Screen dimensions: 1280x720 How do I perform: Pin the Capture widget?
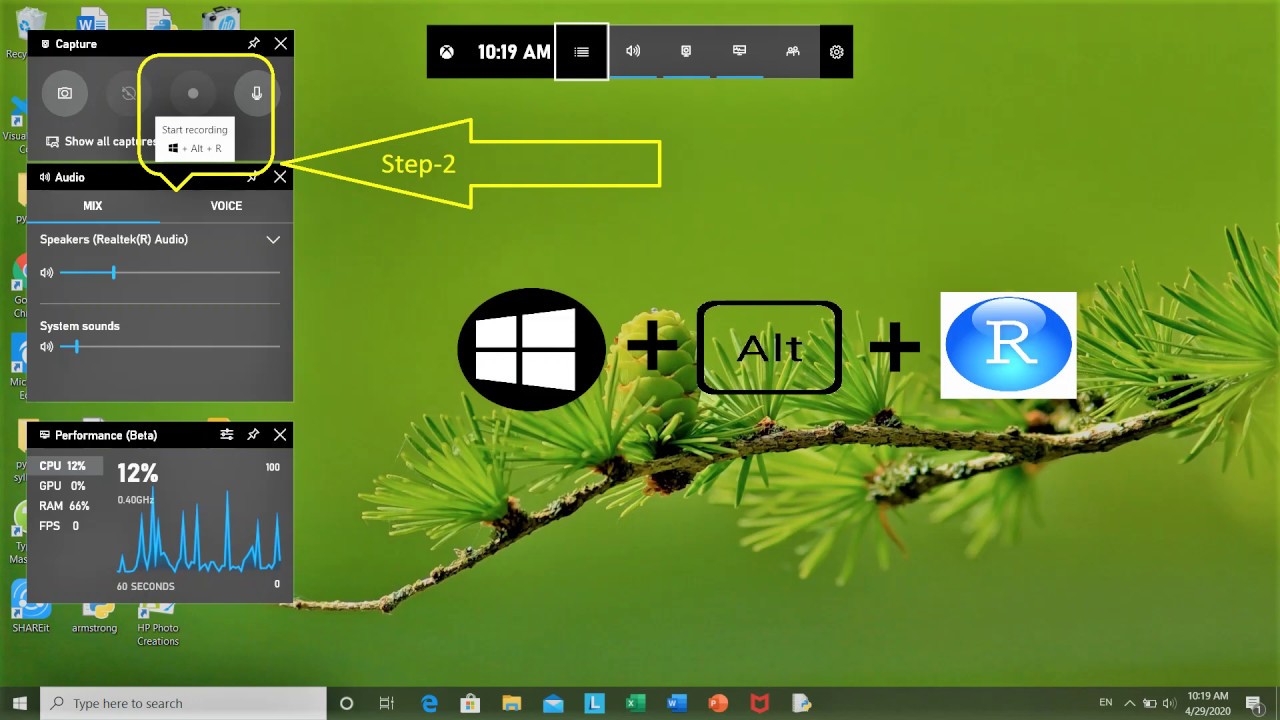[x=254, y=44]
